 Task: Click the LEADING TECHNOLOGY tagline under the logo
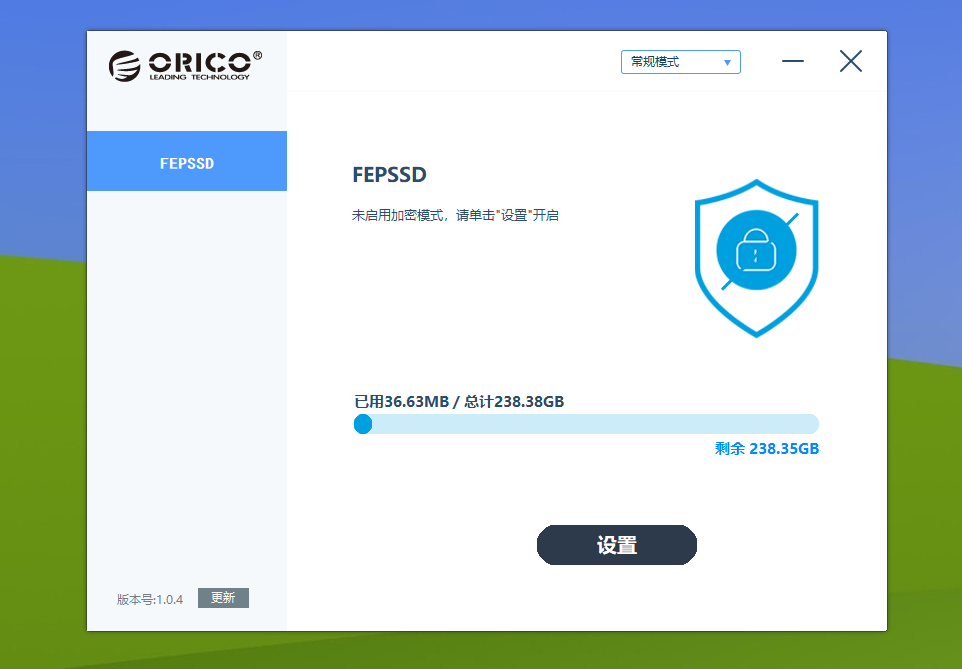coord(199,77)
